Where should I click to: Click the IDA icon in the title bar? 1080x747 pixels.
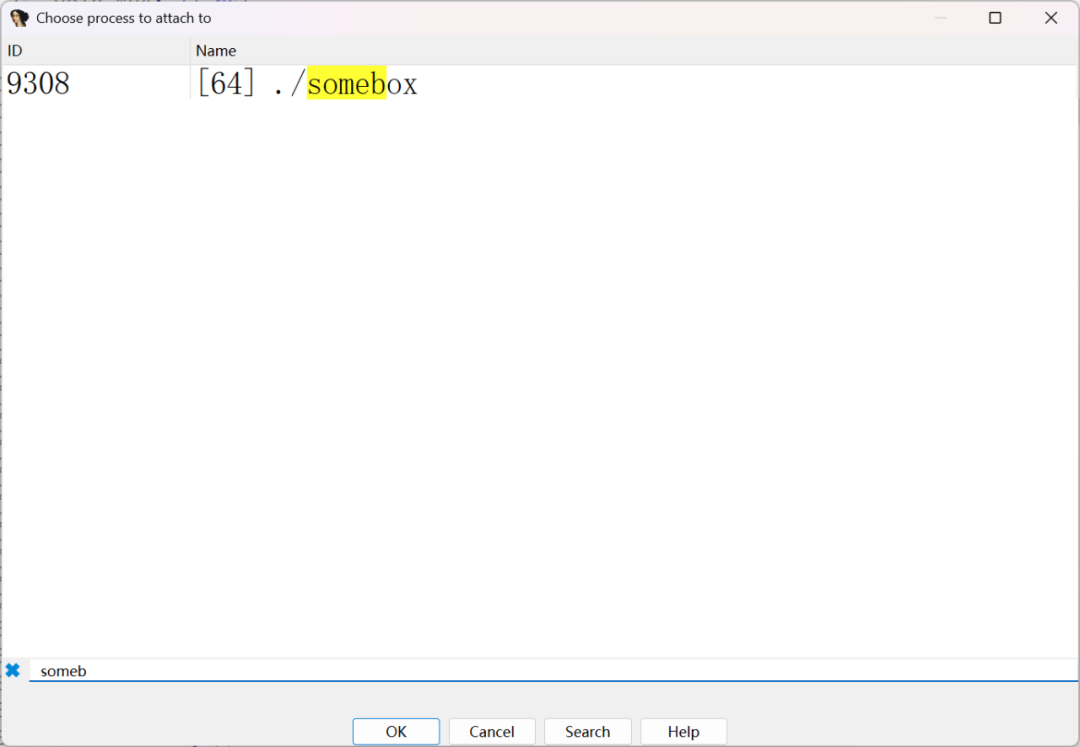click(19, 18)
